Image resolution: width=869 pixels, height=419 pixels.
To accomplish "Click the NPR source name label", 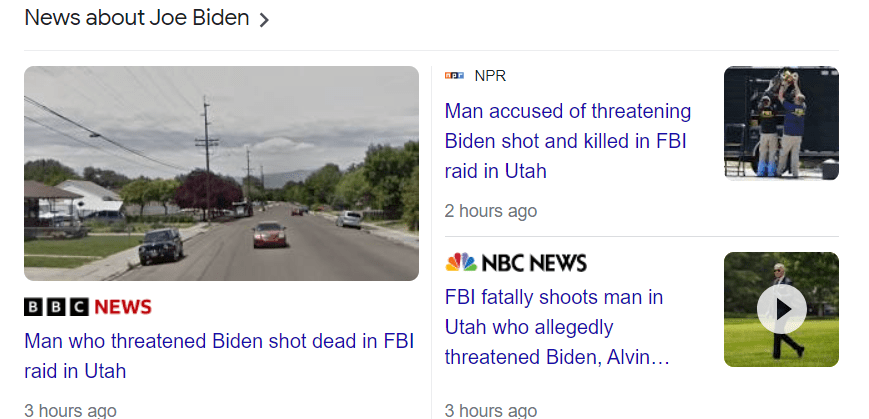I will (490, 75).
